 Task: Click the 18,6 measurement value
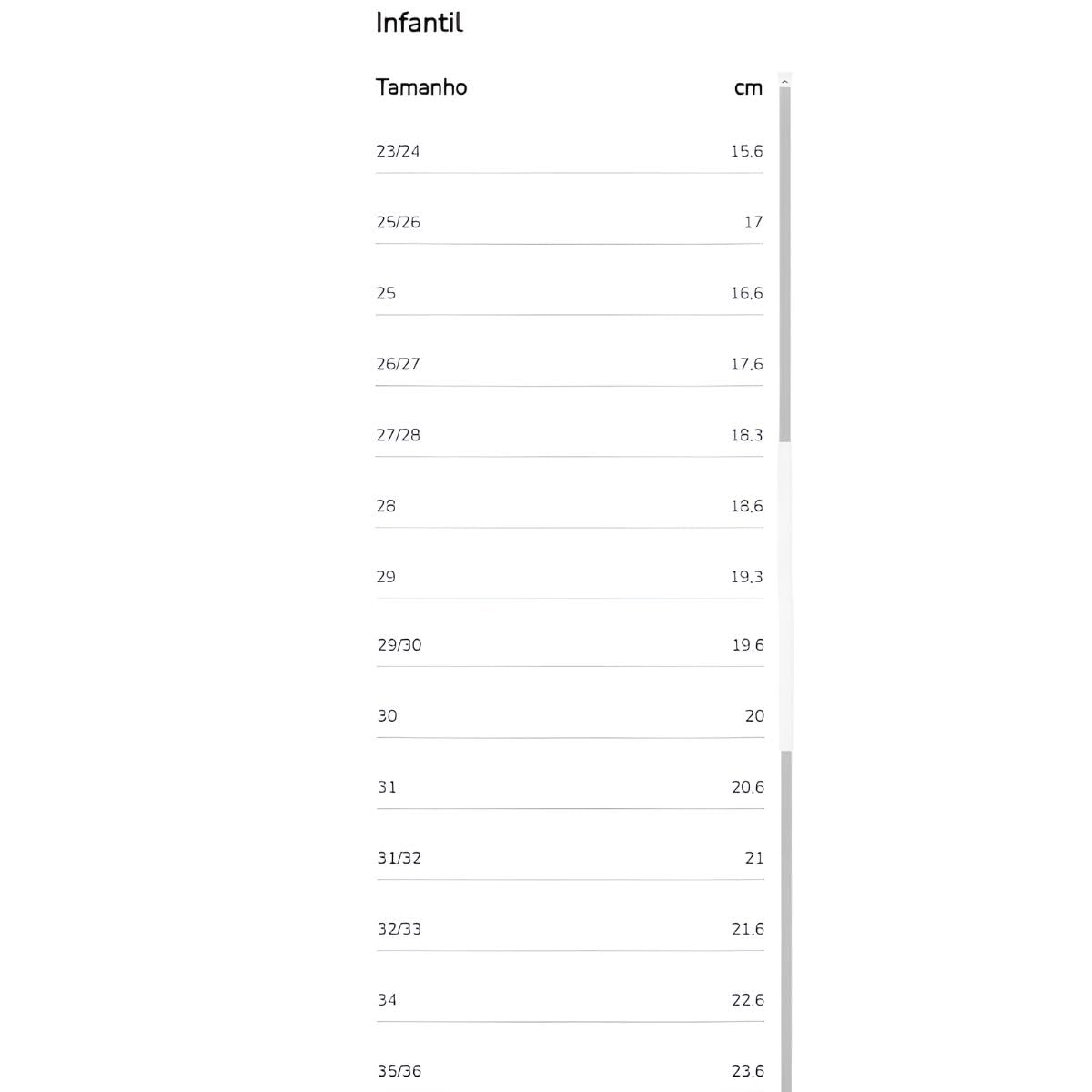[x=746, y=506]
